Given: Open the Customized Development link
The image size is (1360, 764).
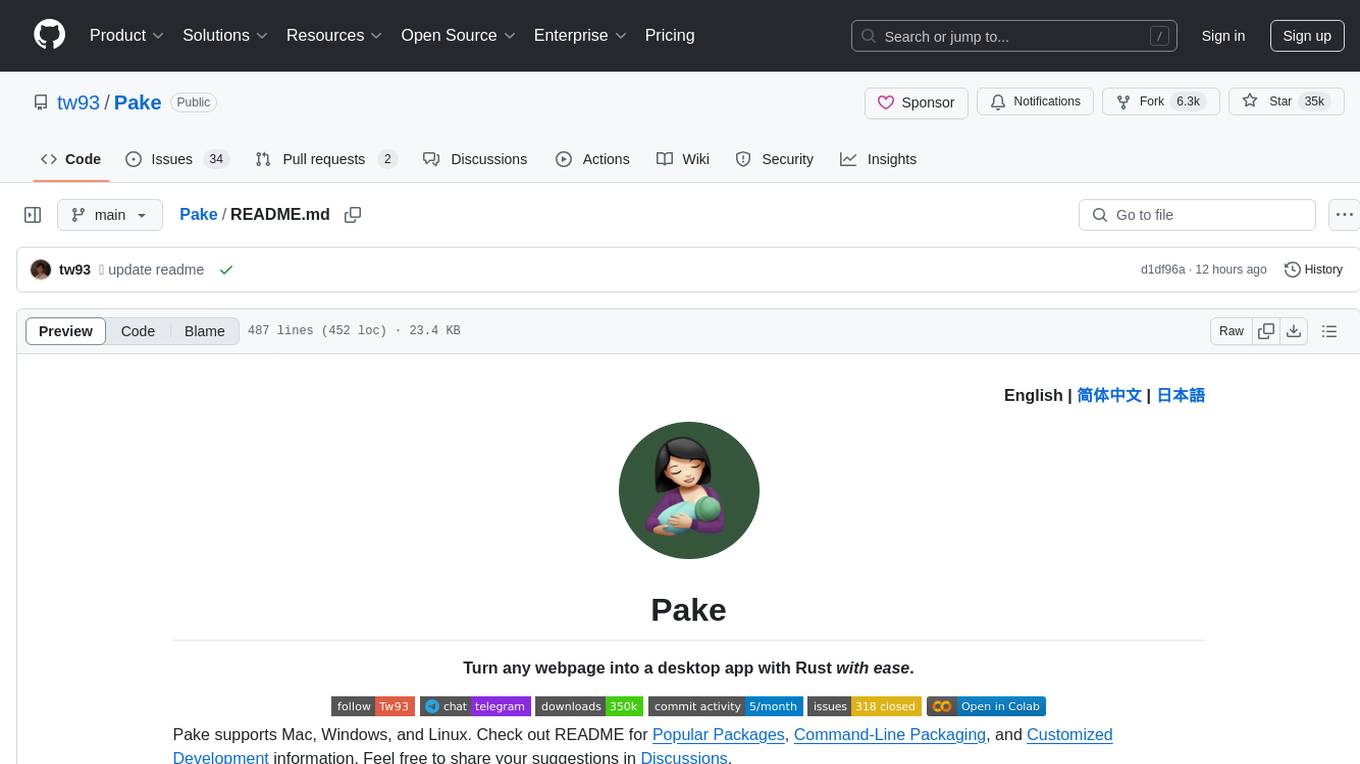Looking at the screenshot, I should coord(1070,734).
